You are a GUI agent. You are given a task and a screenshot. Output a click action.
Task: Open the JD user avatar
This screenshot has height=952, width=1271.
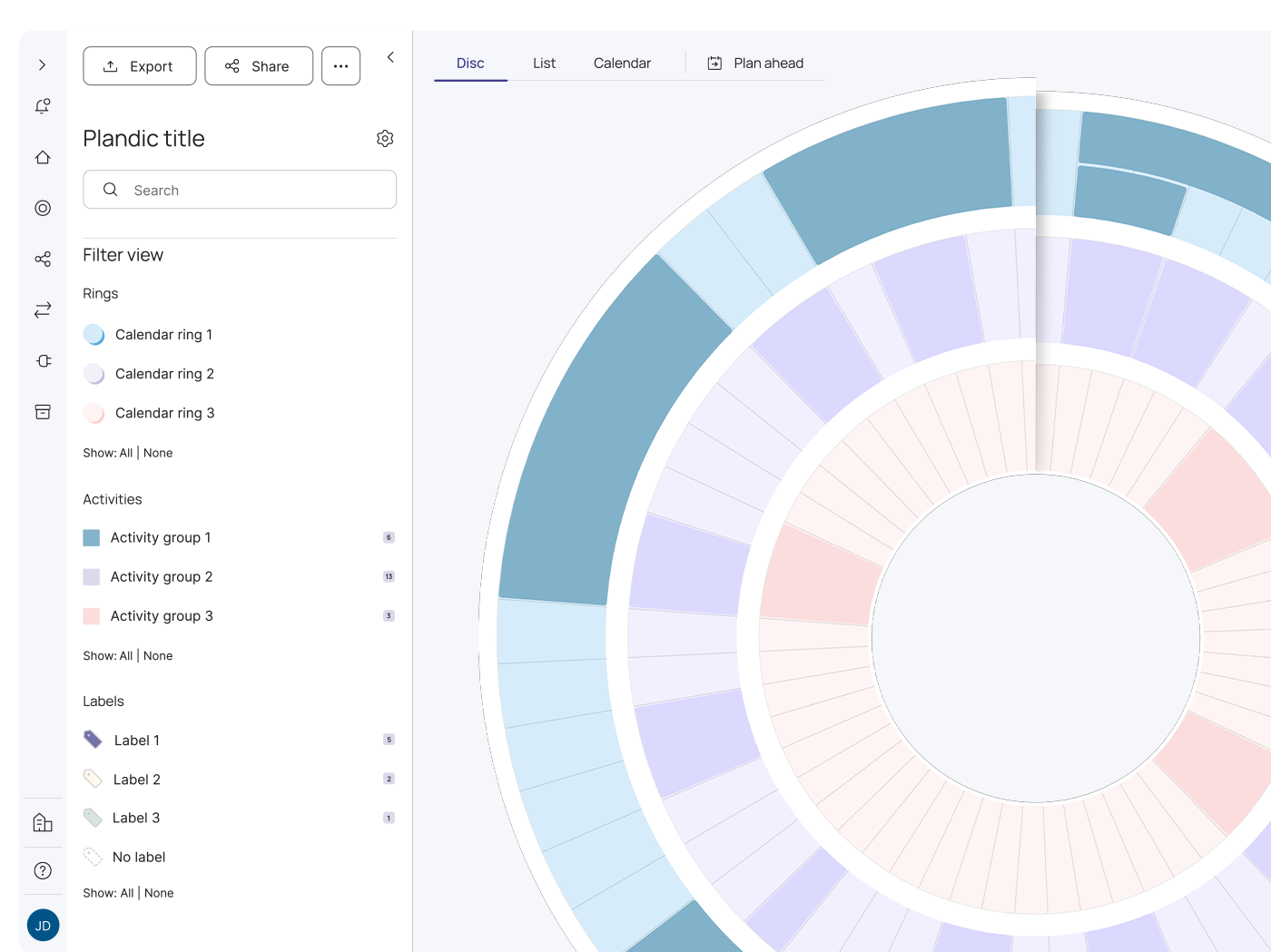click(x=43, y=926)
